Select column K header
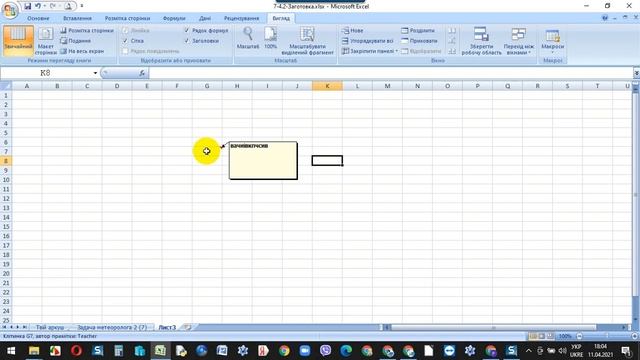 click(x=327, y=86)
